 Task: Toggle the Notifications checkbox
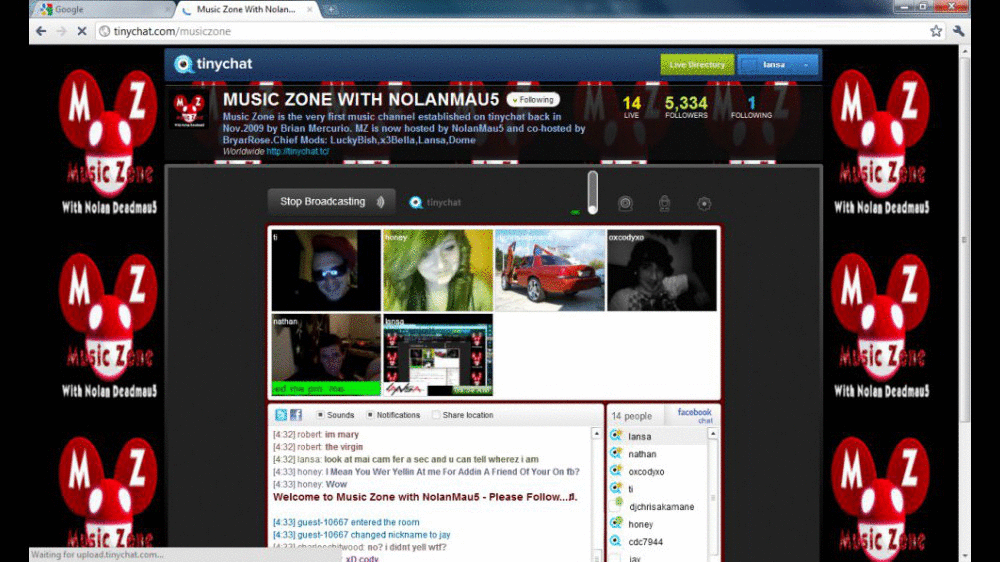370,415
